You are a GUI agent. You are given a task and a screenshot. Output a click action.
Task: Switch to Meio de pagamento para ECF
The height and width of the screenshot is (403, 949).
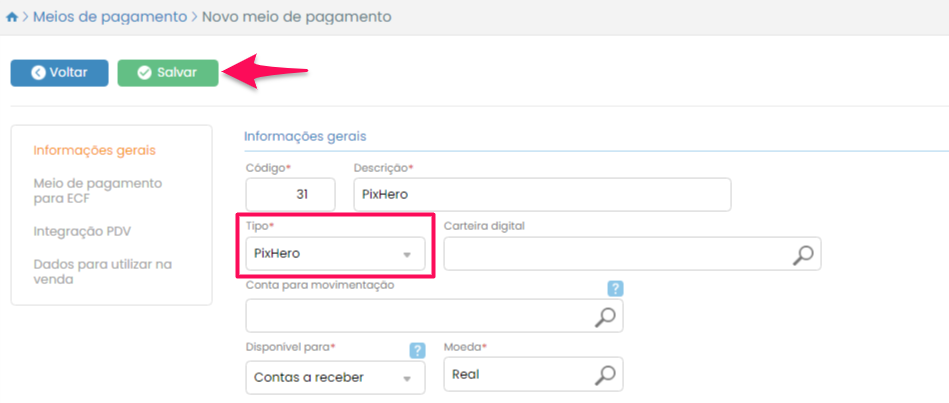point(97,191)
